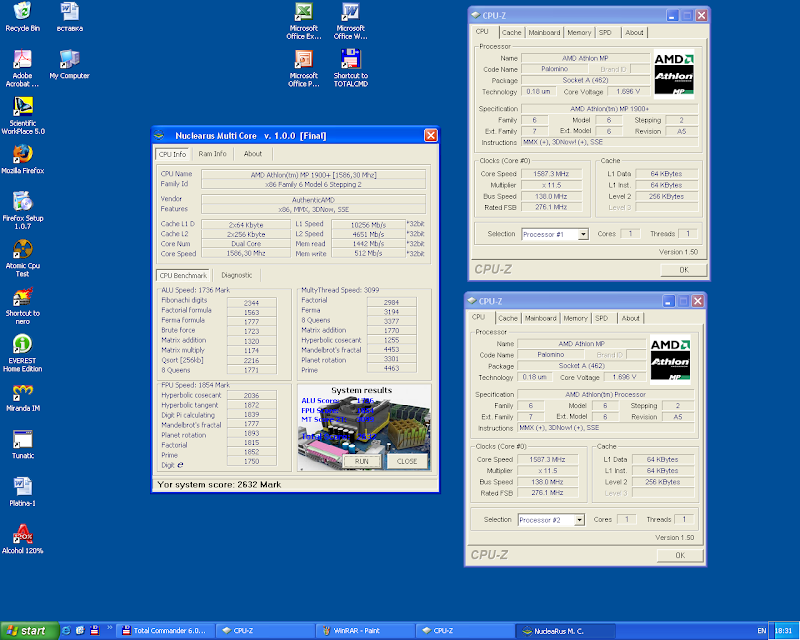This screenshot has width=800, height=640.
Task: Open About tab in upper CPU-Z window
Action: [x=634, y=33]
